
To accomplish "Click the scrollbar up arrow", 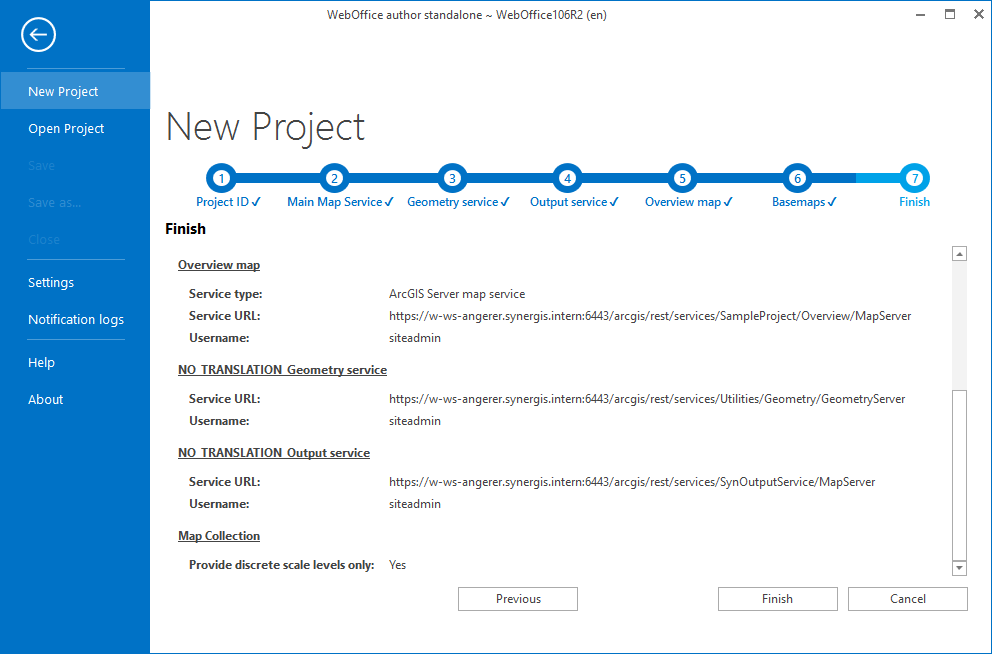I will click(959, 253).
